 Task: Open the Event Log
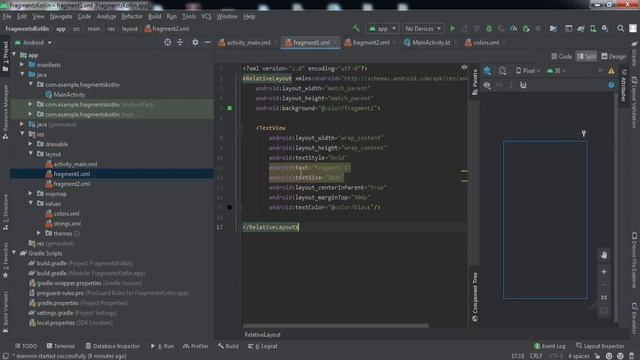click(x=549, y=346)
